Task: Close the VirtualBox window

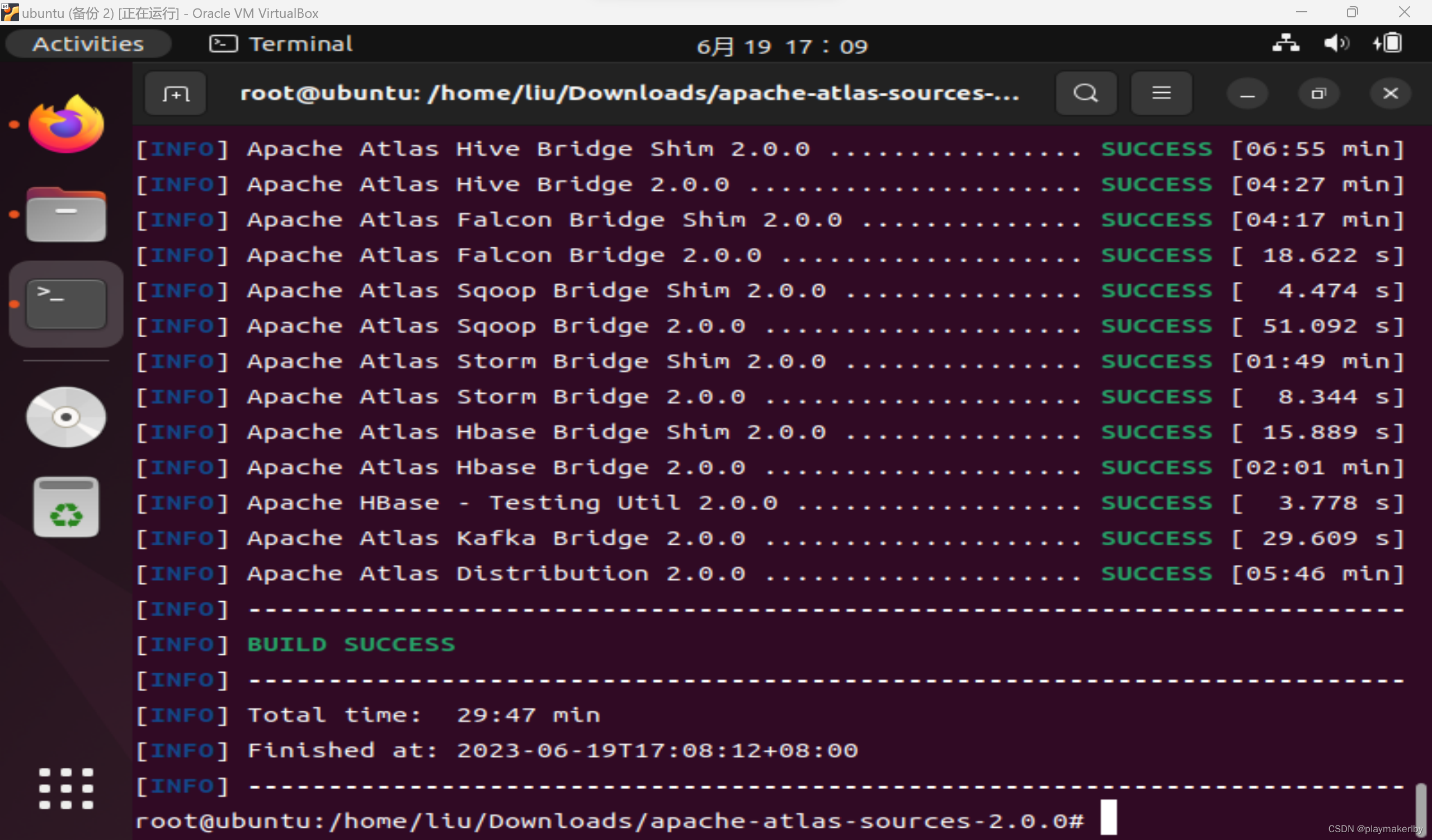Action: pyautogui.click(x=1404, y=12)
